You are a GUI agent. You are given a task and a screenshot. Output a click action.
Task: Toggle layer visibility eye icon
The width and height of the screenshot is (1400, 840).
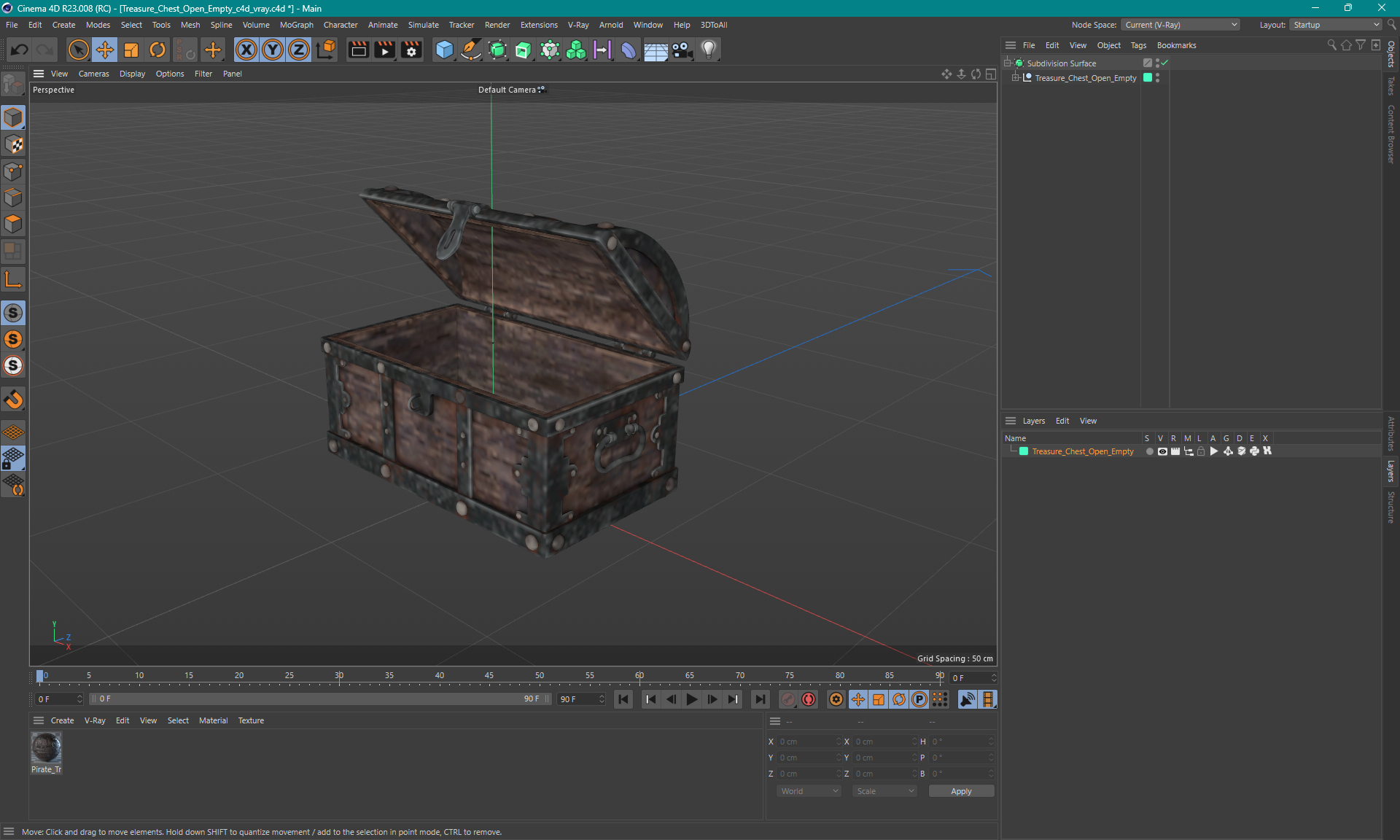[x=1162, y=451]
